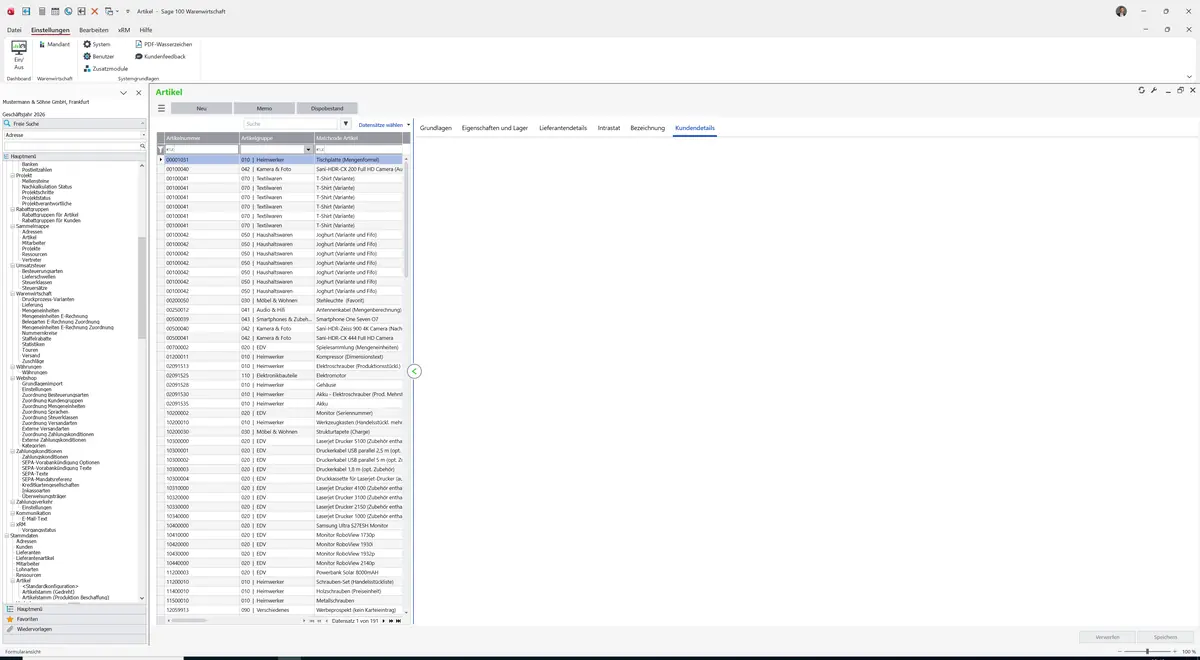Jump to last record in navigator
This screenshot has width=1200, height=660.
pyautogui.click(x=399, y=621)
